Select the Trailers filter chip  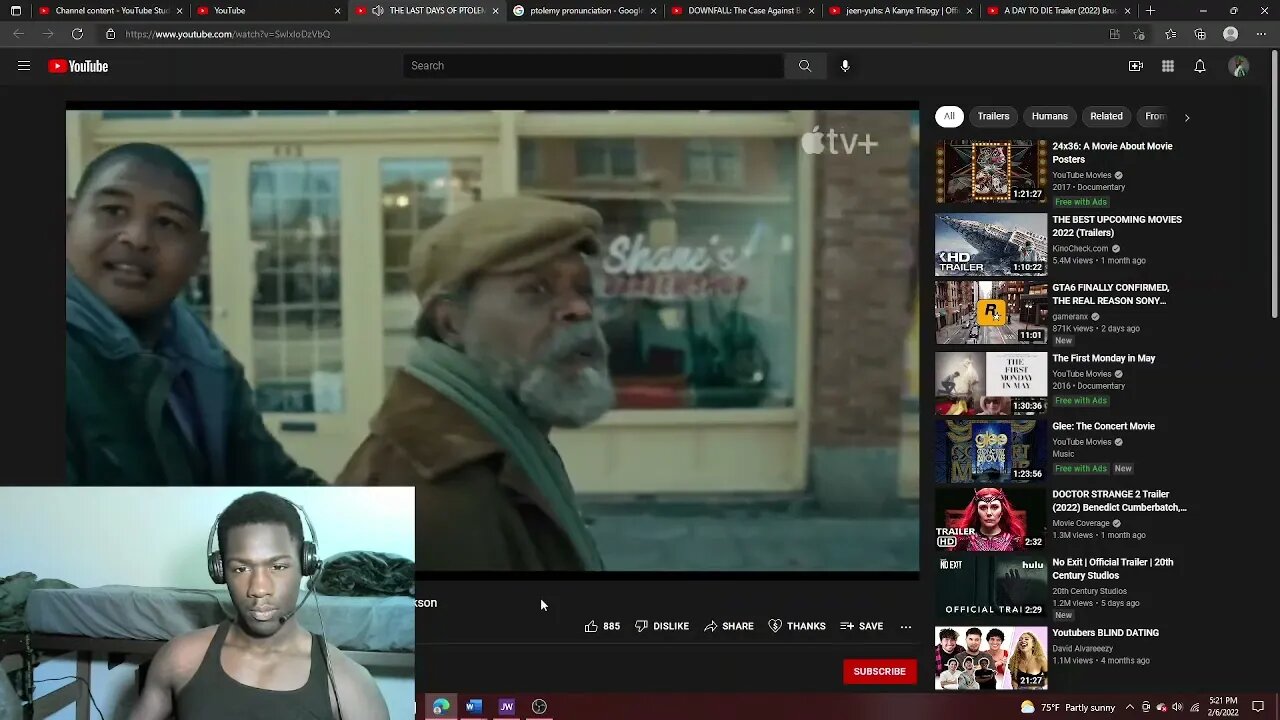click(993, 116)
